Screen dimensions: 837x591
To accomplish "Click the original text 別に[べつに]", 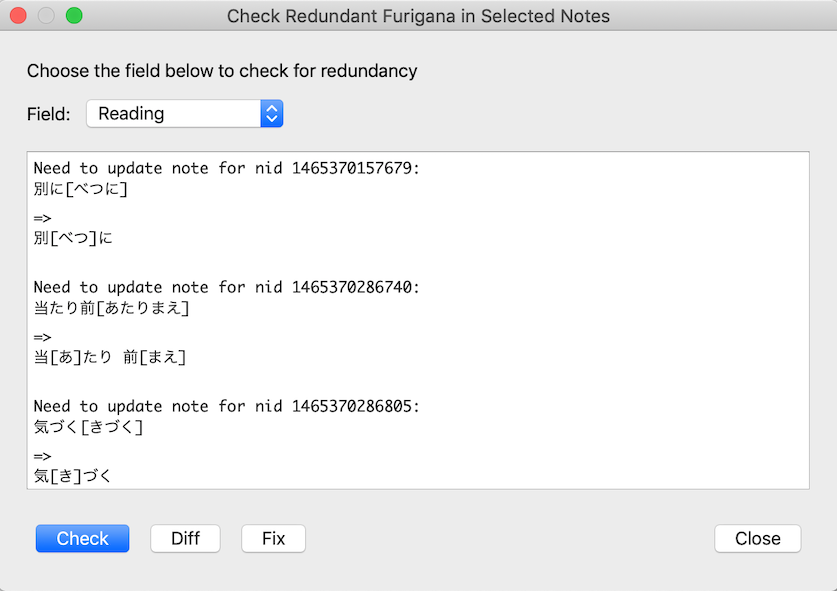I will pos(81,189).
